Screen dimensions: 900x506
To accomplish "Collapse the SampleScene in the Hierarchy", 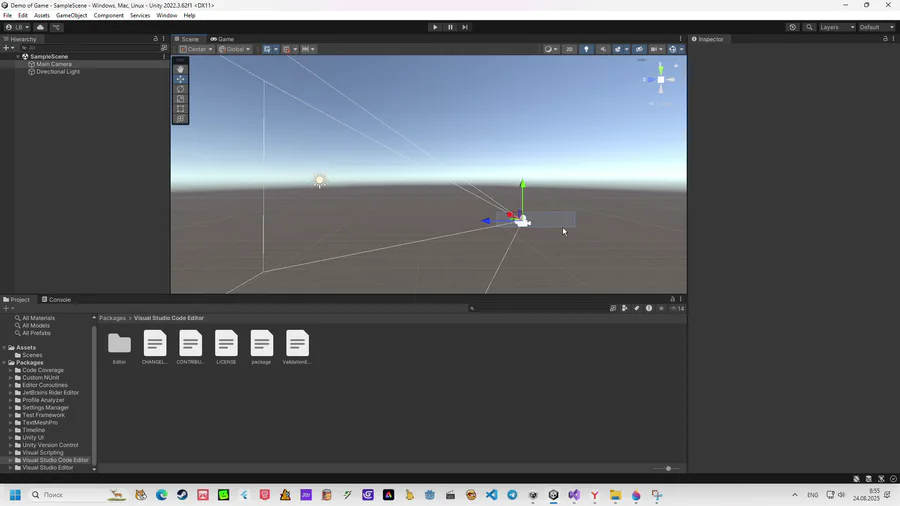I will [x=18, y=57].
